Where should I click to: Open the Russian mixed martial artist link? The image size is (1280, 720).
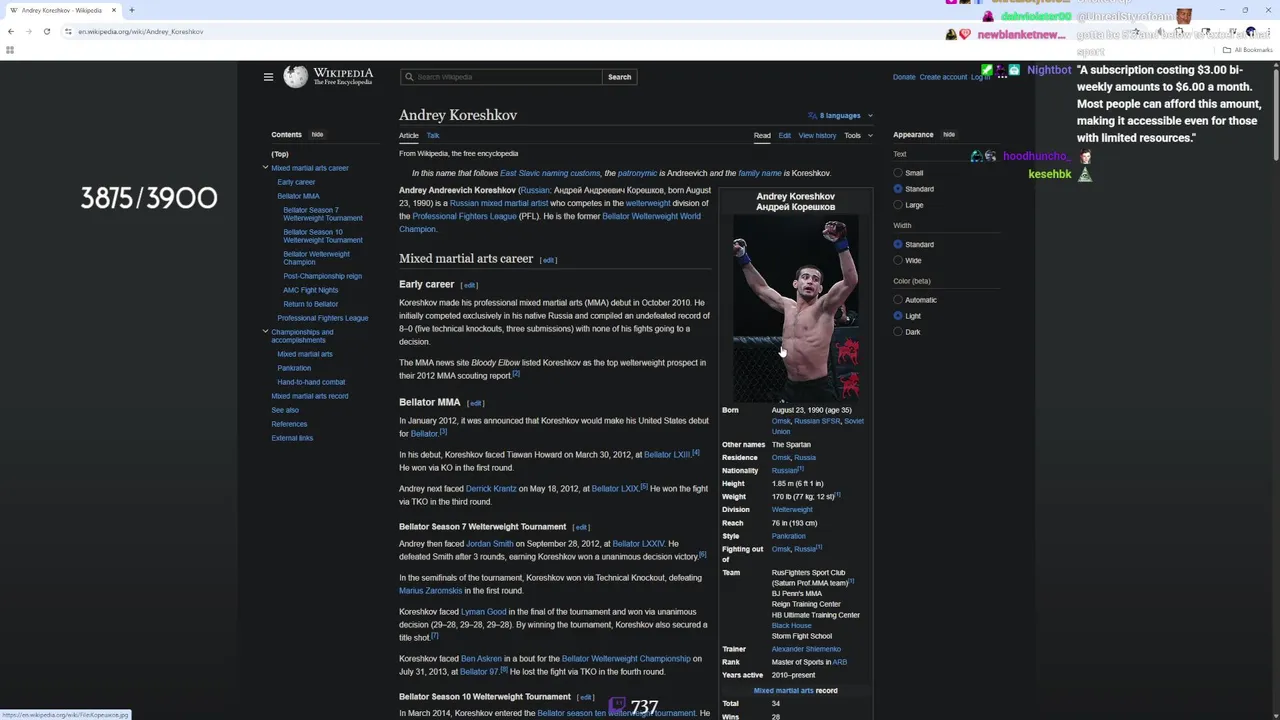click(499, 203)
